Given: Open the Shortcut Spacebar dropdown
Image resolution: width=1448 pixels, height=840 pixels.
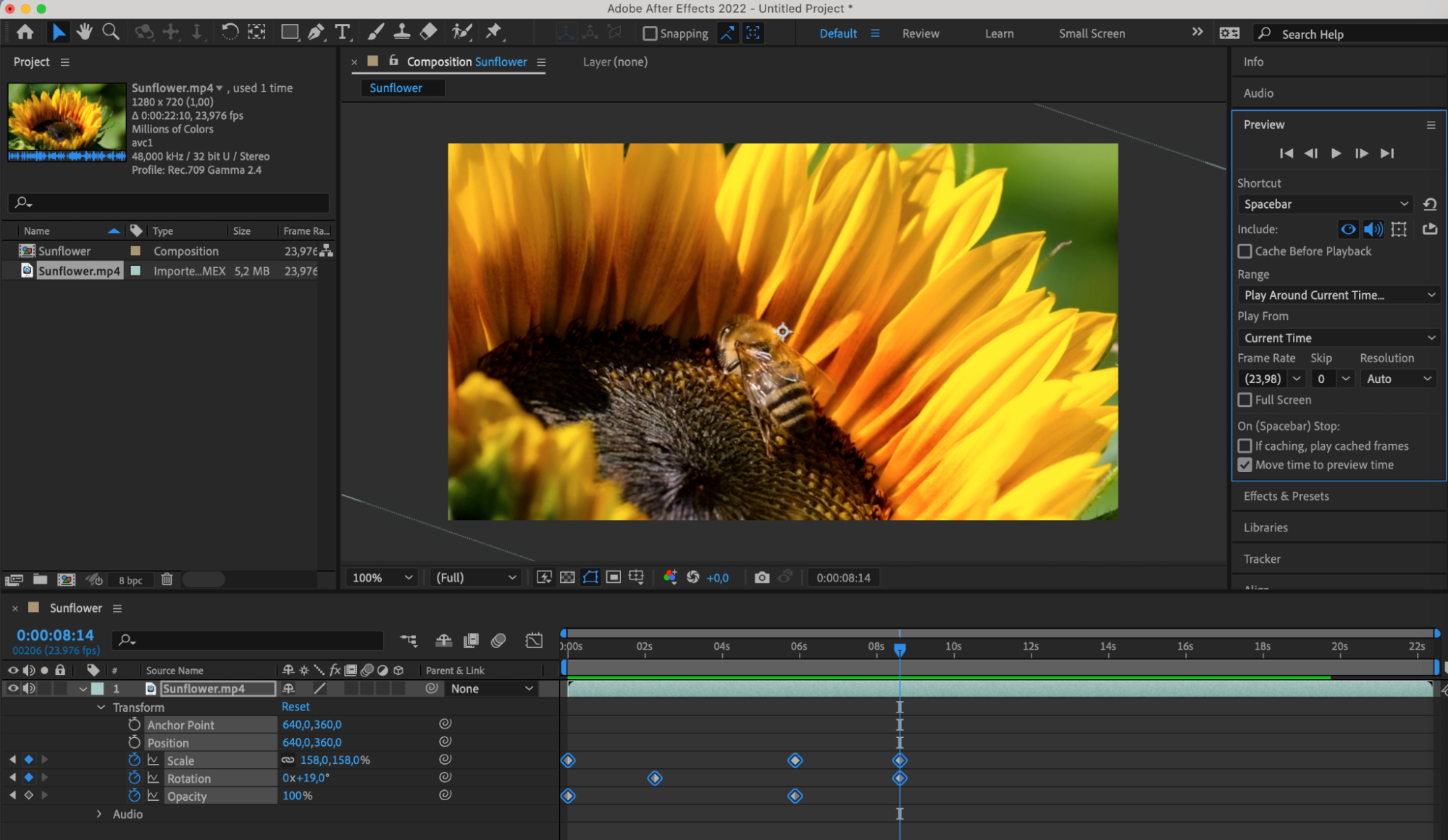Looking at the screenshot, I should [1326, 204].
